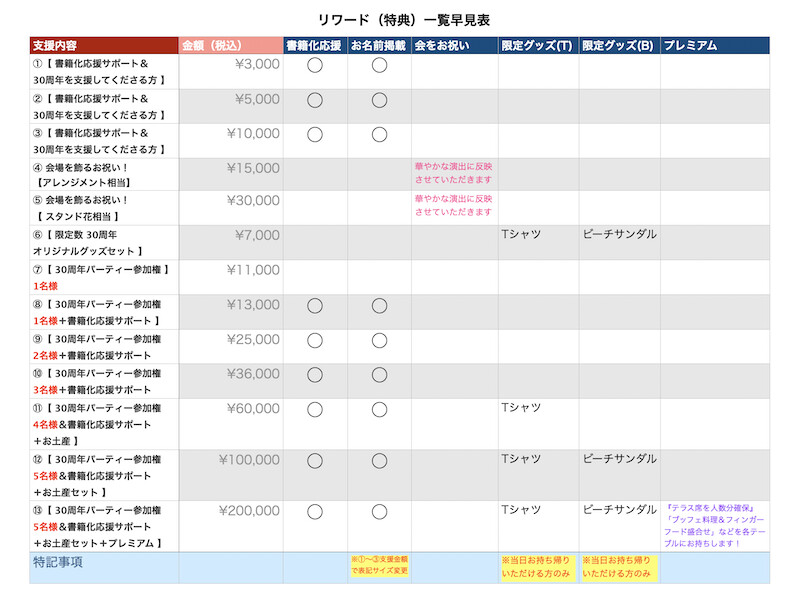This screenshot has height=597, width=800.
Task: Select the プレミアム column header
Action: [x=715, y=45]
